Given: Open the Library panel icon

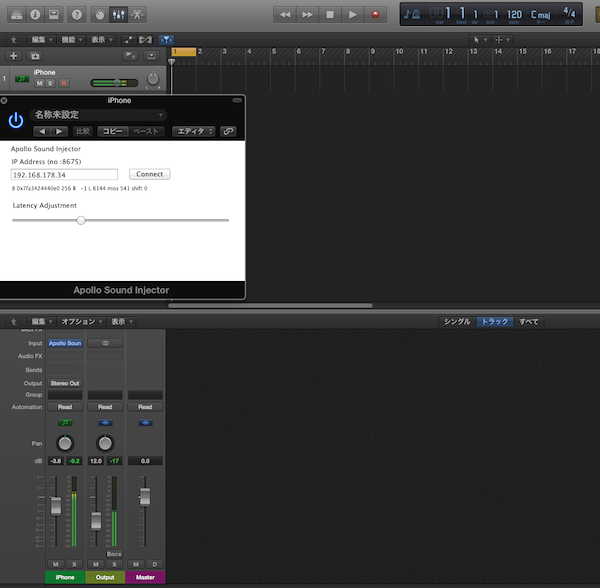Looking at the screenshot, I should pyautogui.click(x=16, y=15).
